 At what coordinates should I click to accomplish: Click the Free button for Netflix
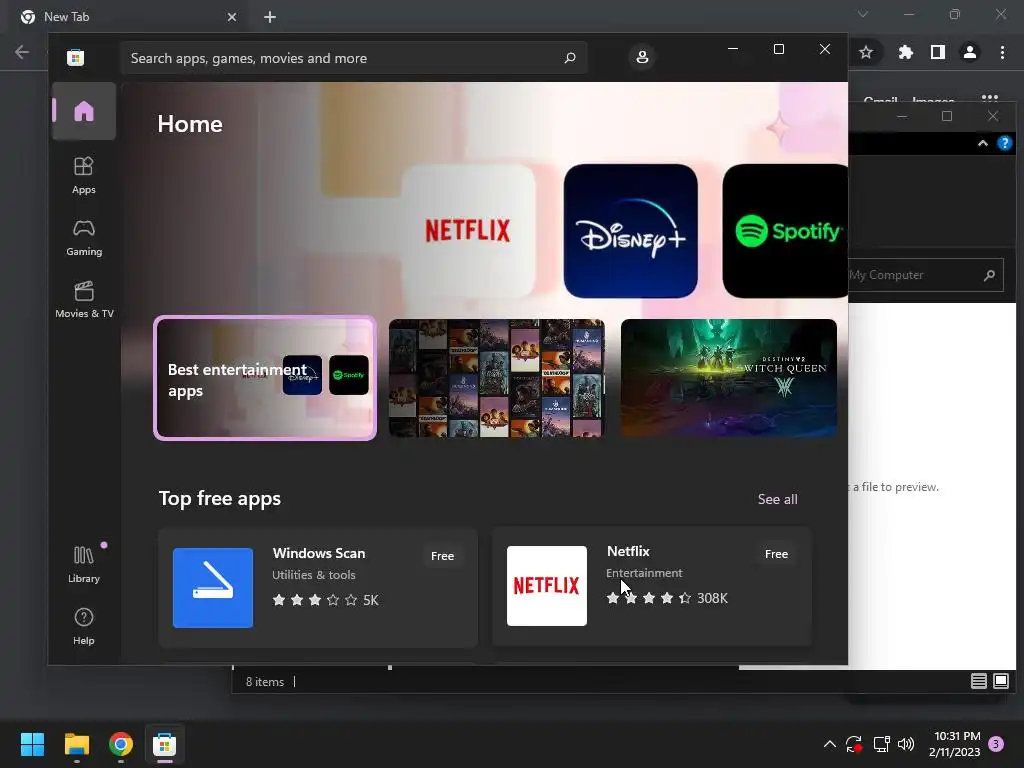pyautogui.click(x=776, y=554)
